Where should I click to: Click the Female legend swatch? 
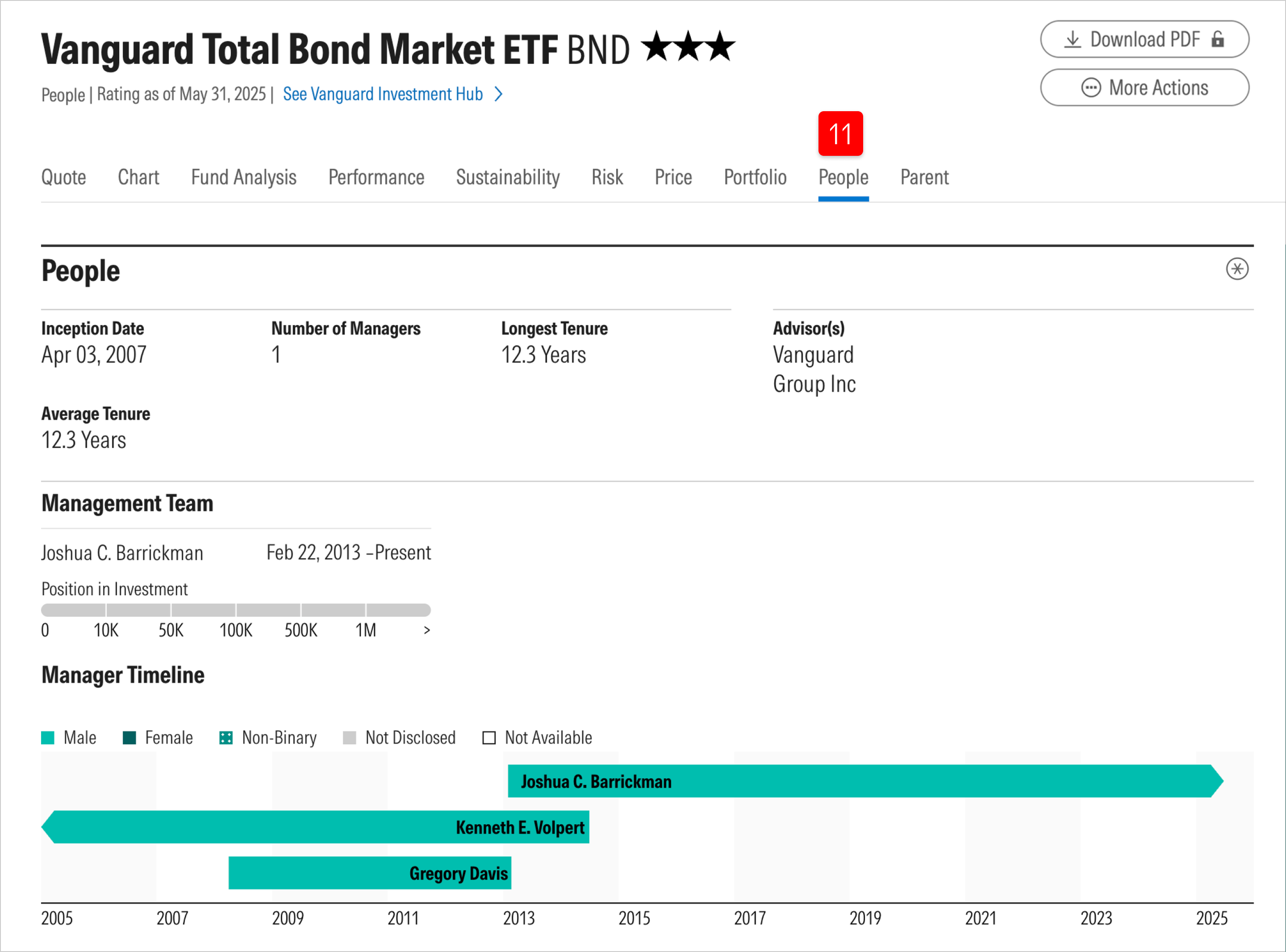click(129, 738)
